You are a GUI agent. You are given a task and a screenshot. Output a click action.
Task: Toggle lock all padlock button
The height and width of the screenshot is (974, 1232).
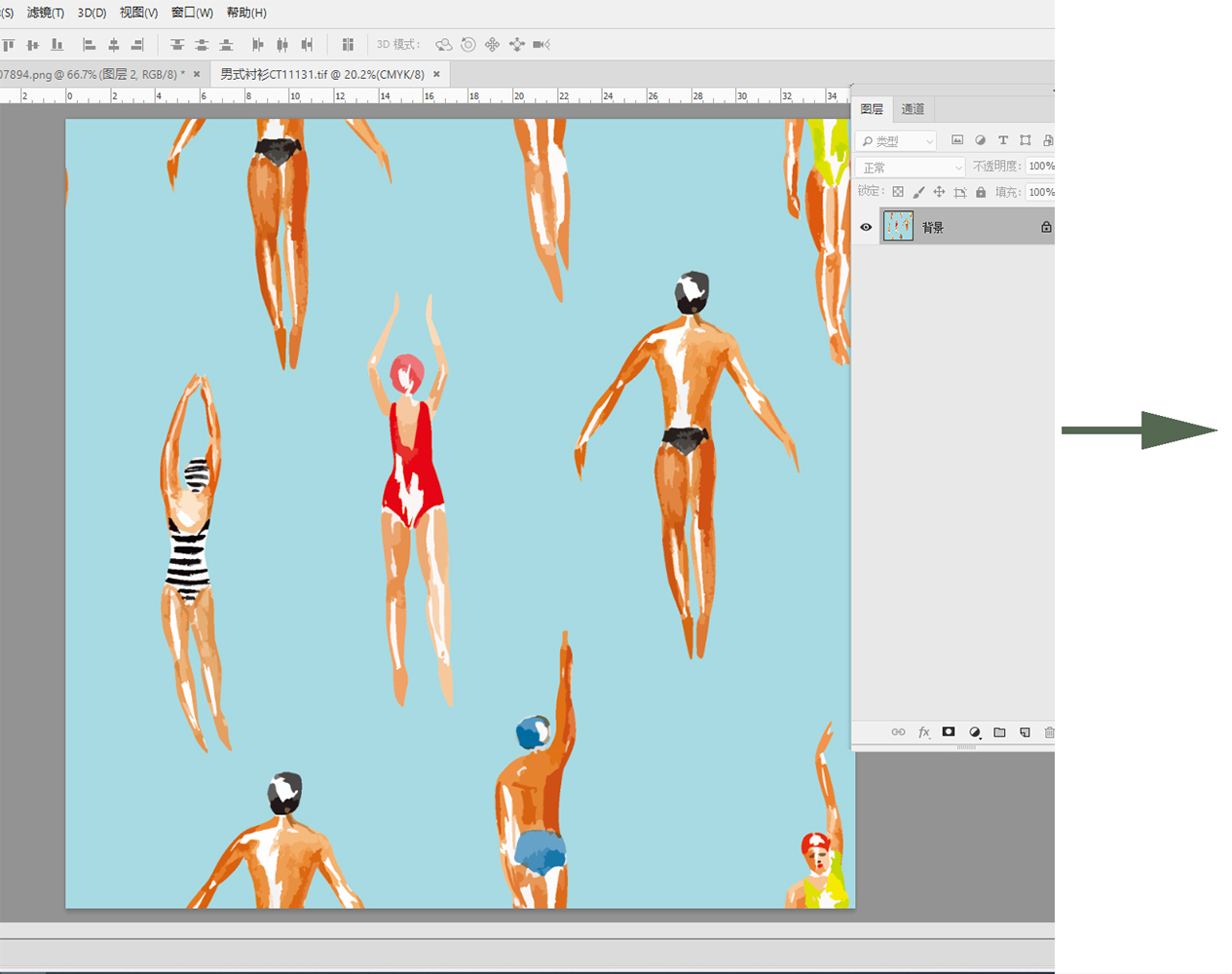[981, 192]
